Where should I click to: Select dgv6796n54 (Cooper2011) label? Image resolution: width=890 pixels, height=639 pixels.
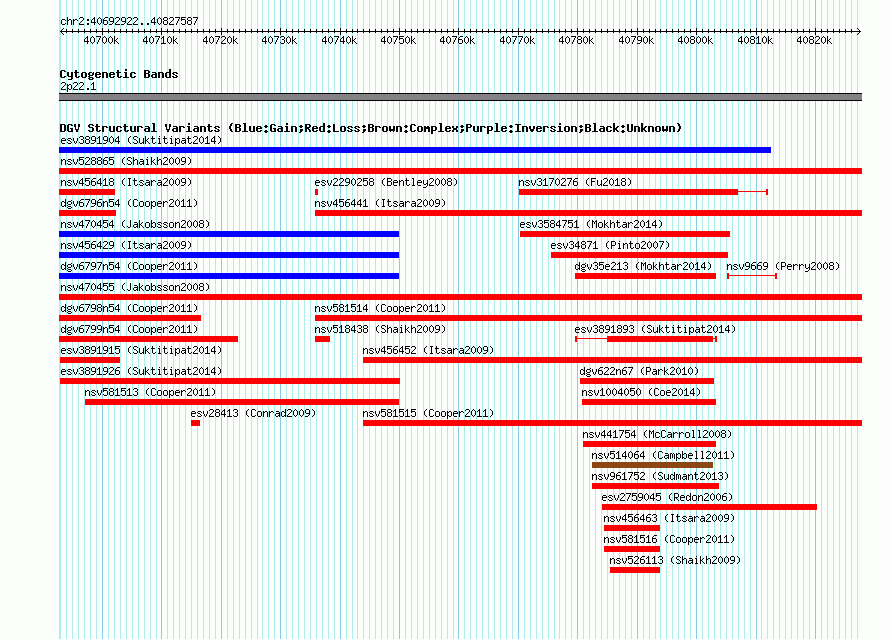tap(129, 203)
